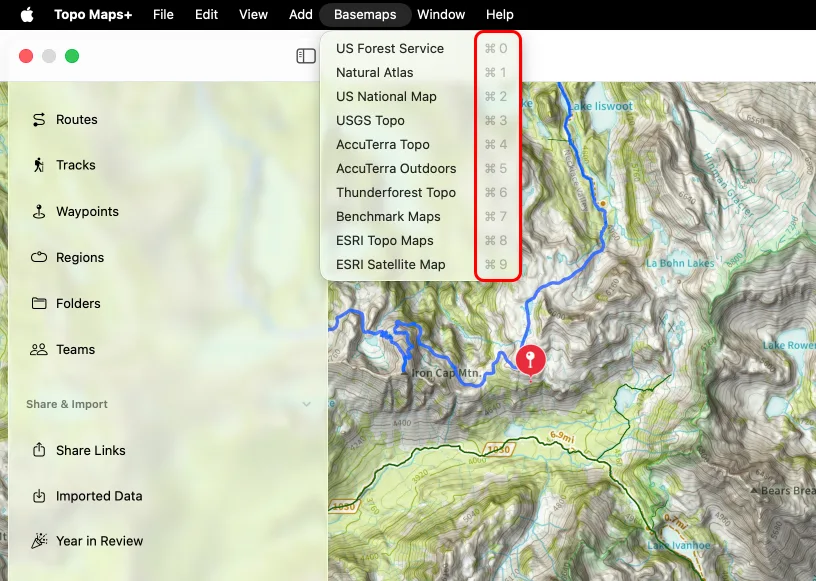Open the Regions sidebar label

point(80,257)
